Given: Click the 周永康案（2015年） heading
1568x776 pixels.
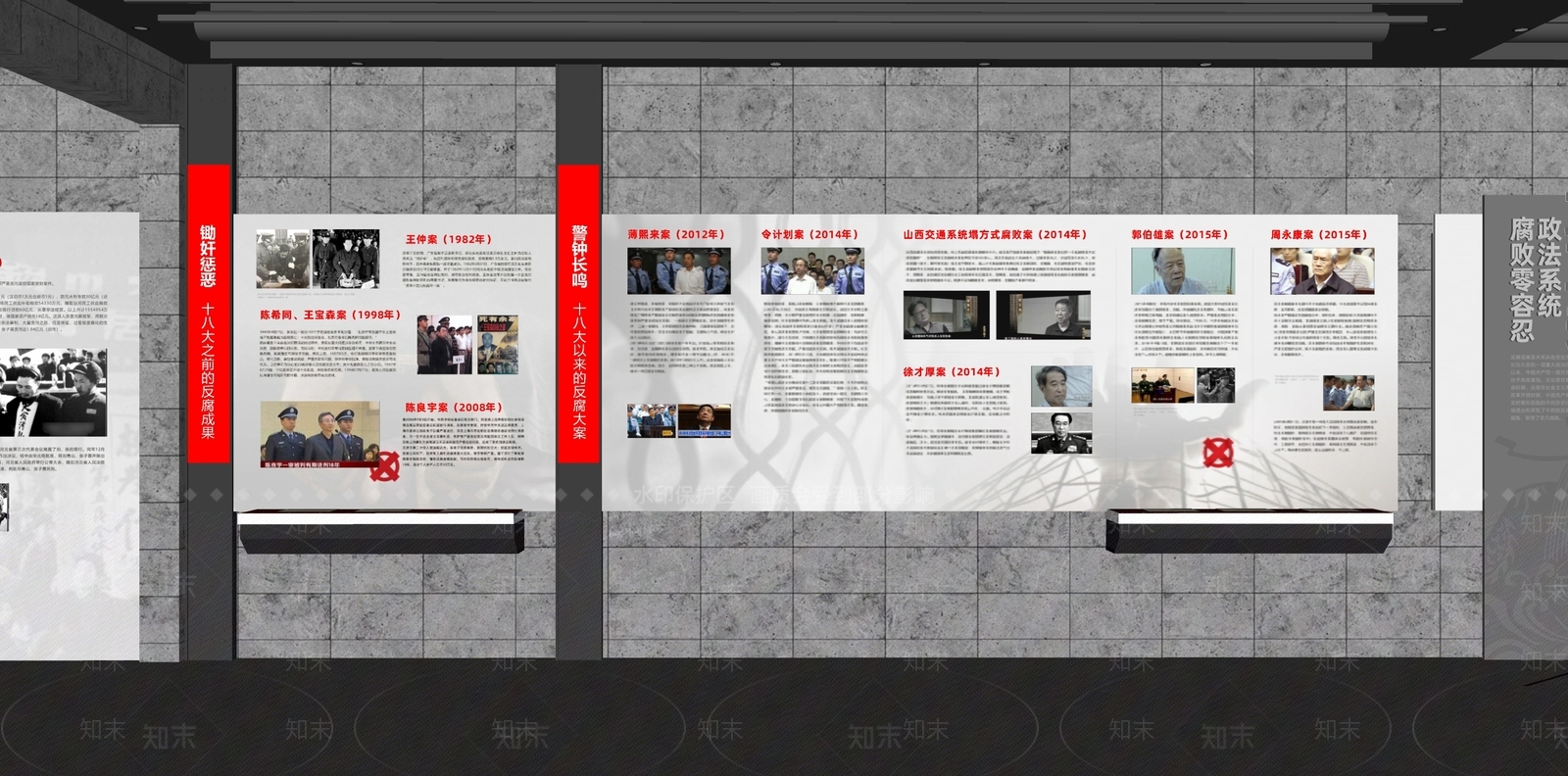Looking at the screenshot, I should click(x=1319, y=234).
